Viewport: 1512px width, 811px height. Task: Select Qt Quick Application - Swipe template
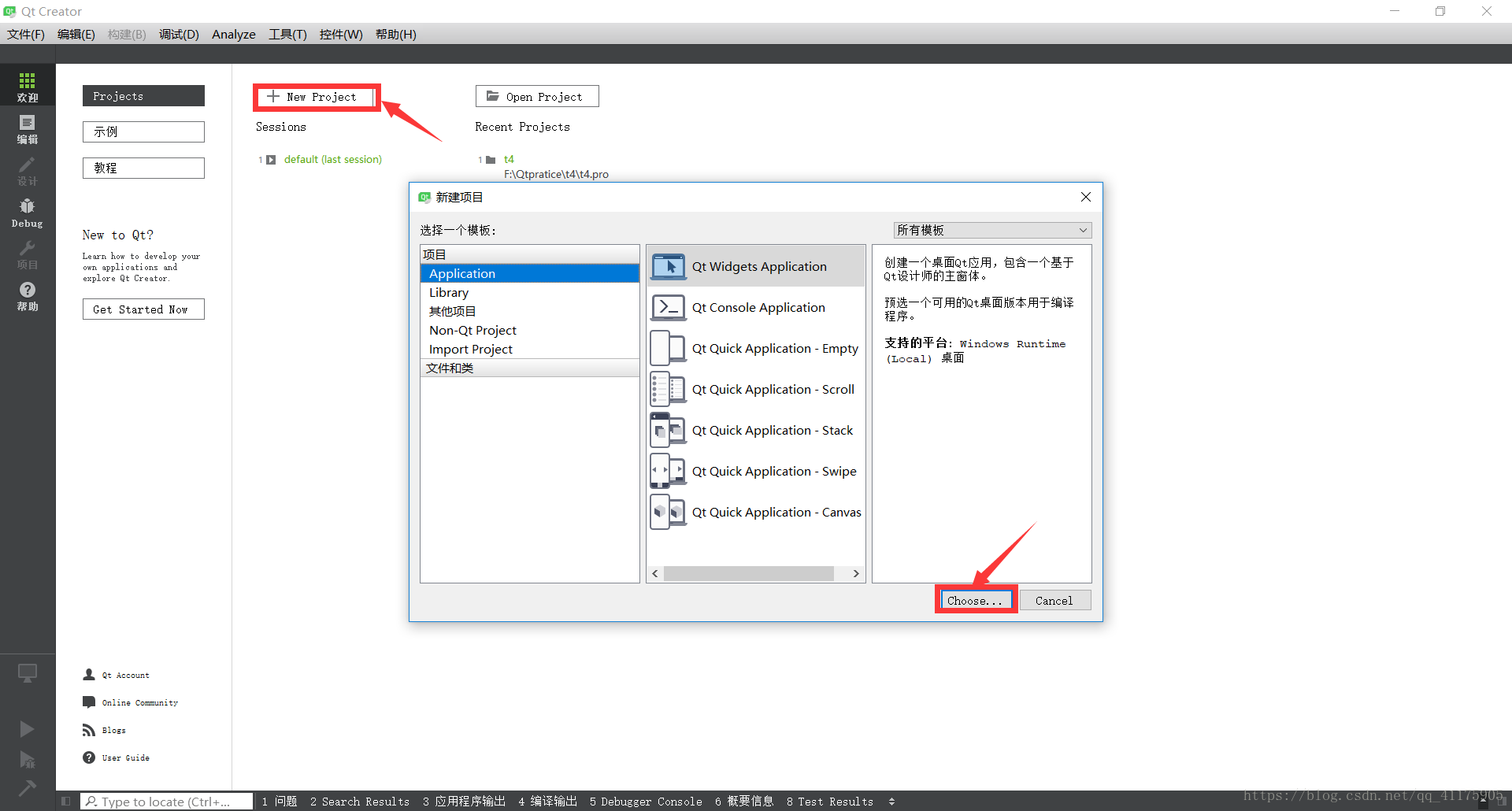pyautogui.click(x=756, y=471)
